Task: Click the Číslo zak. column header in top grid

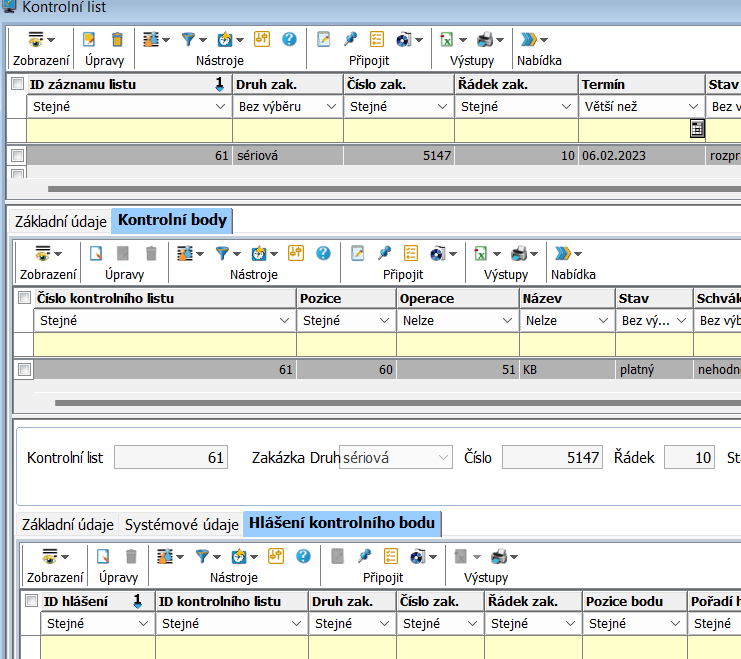Action: (397, 84)
